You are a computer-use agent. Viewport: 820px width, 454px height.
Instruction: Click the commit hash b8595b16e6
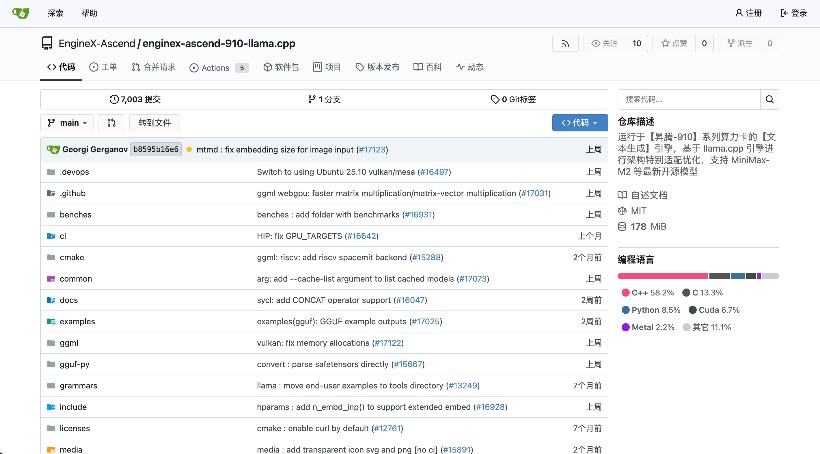[x=156, y=149]
